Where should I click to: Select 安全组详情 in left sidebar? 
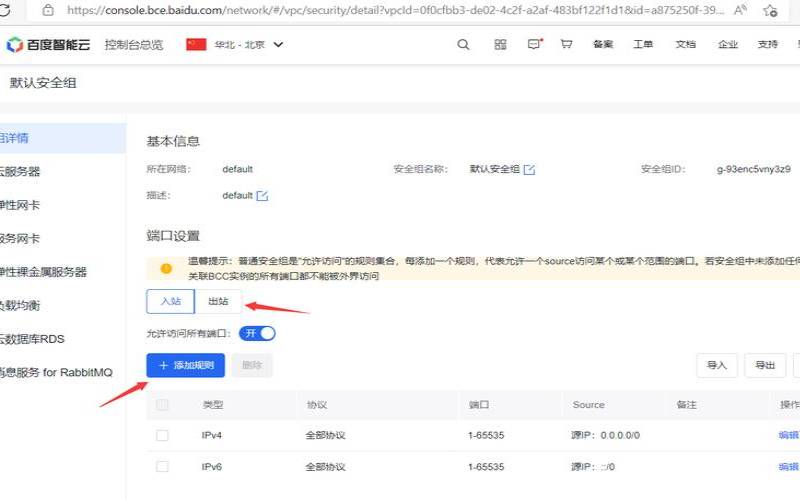(63, 138)
